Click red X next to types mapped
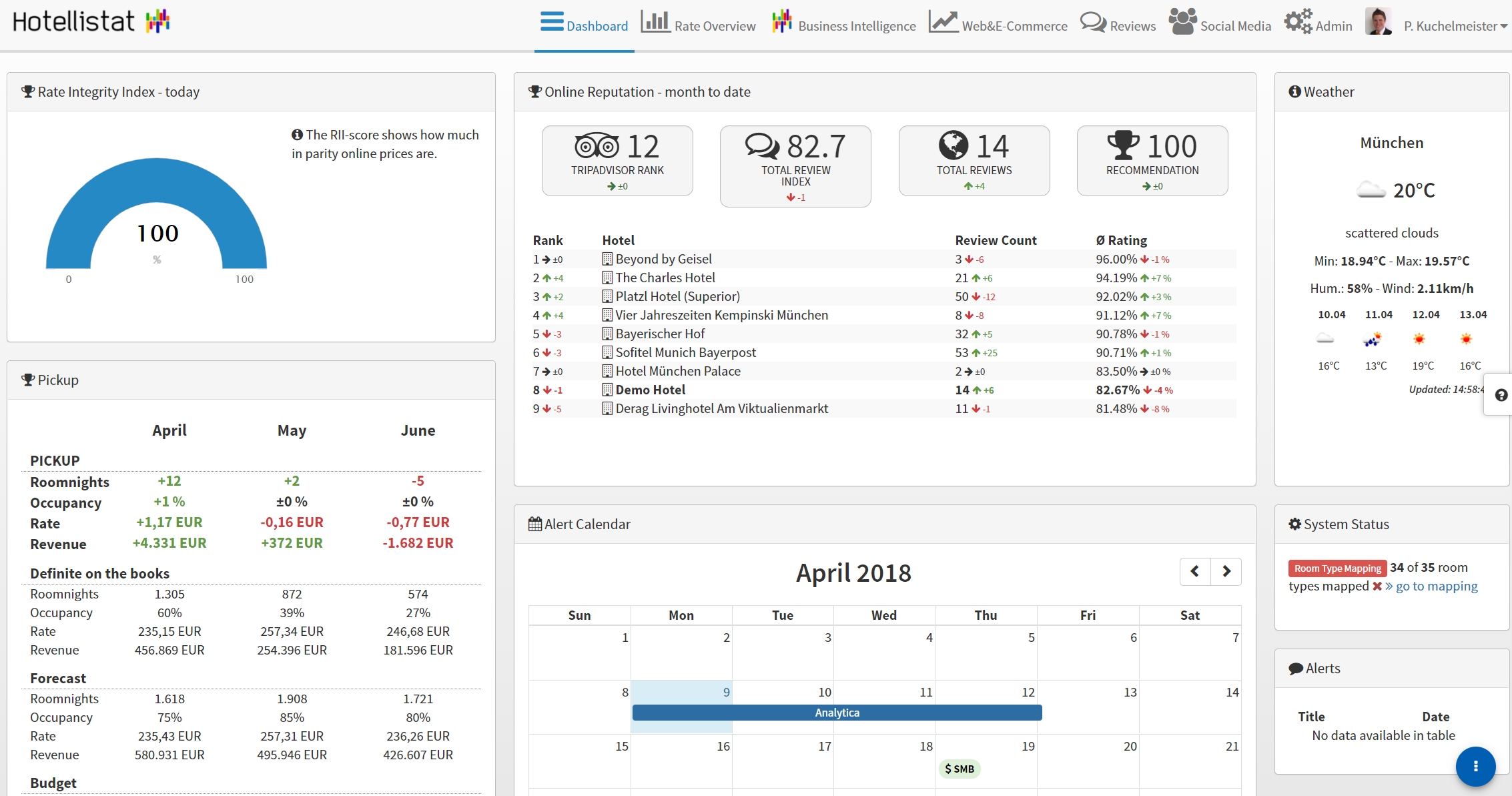 click(x=1377, y=586)
